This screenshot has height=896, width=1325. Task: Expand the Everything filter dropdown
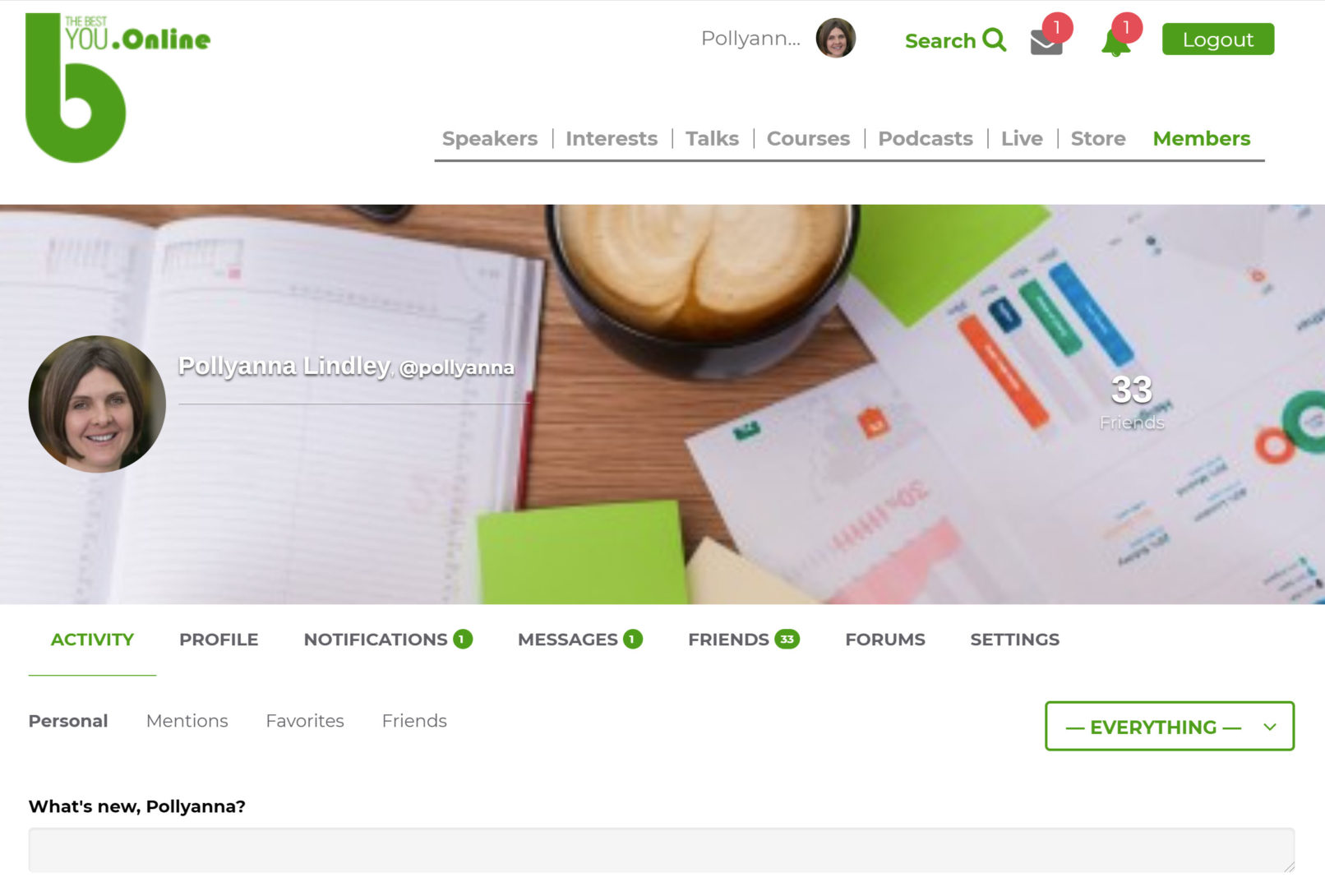pyautogui.click(x=1169, y=726)
